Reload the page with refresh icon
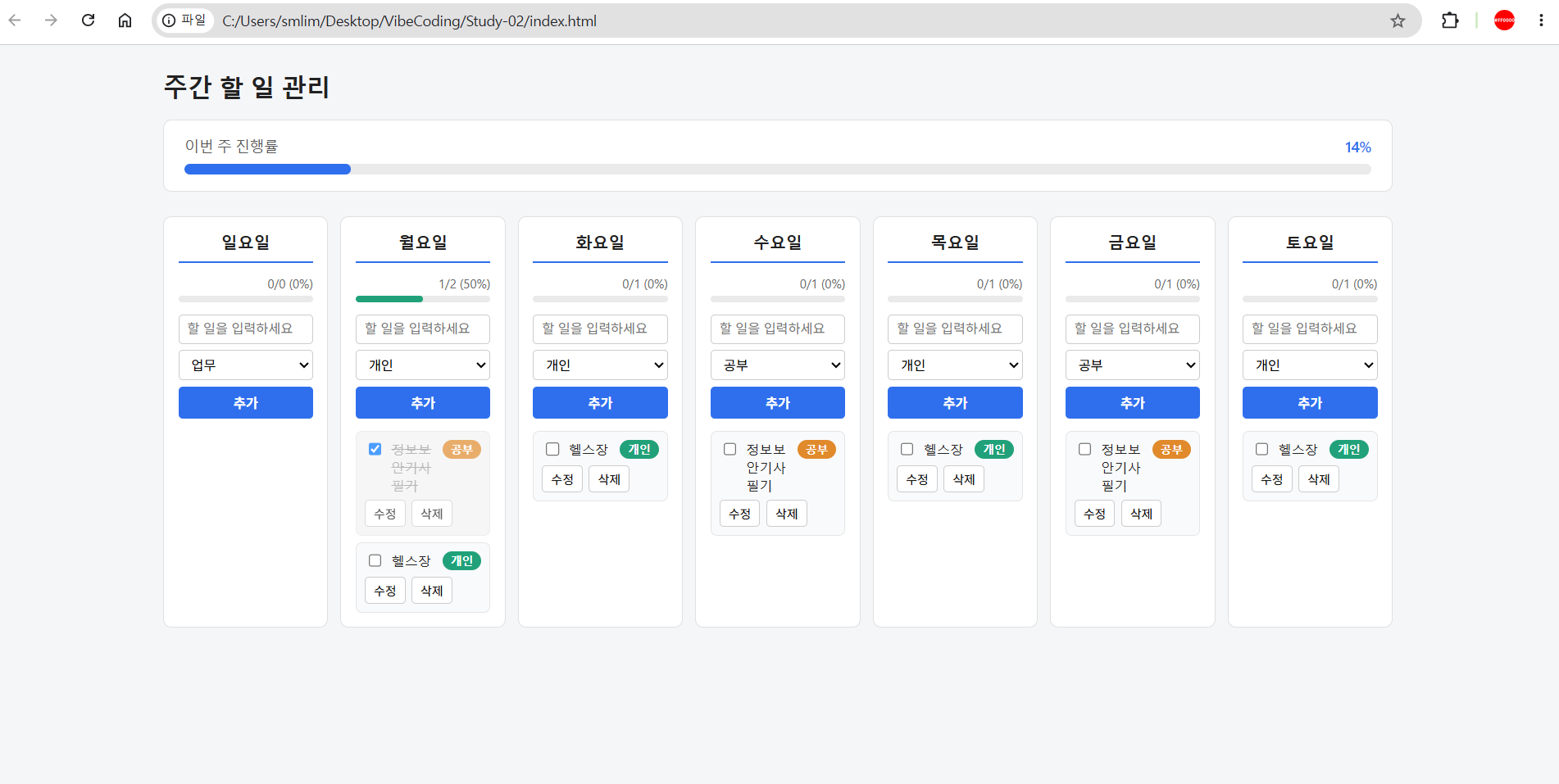 [x=88, y=20]
